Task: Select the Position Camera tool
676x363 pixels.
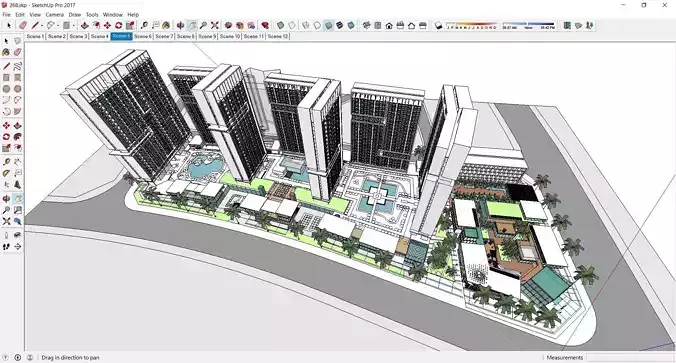Action: [x=6, y=235]
